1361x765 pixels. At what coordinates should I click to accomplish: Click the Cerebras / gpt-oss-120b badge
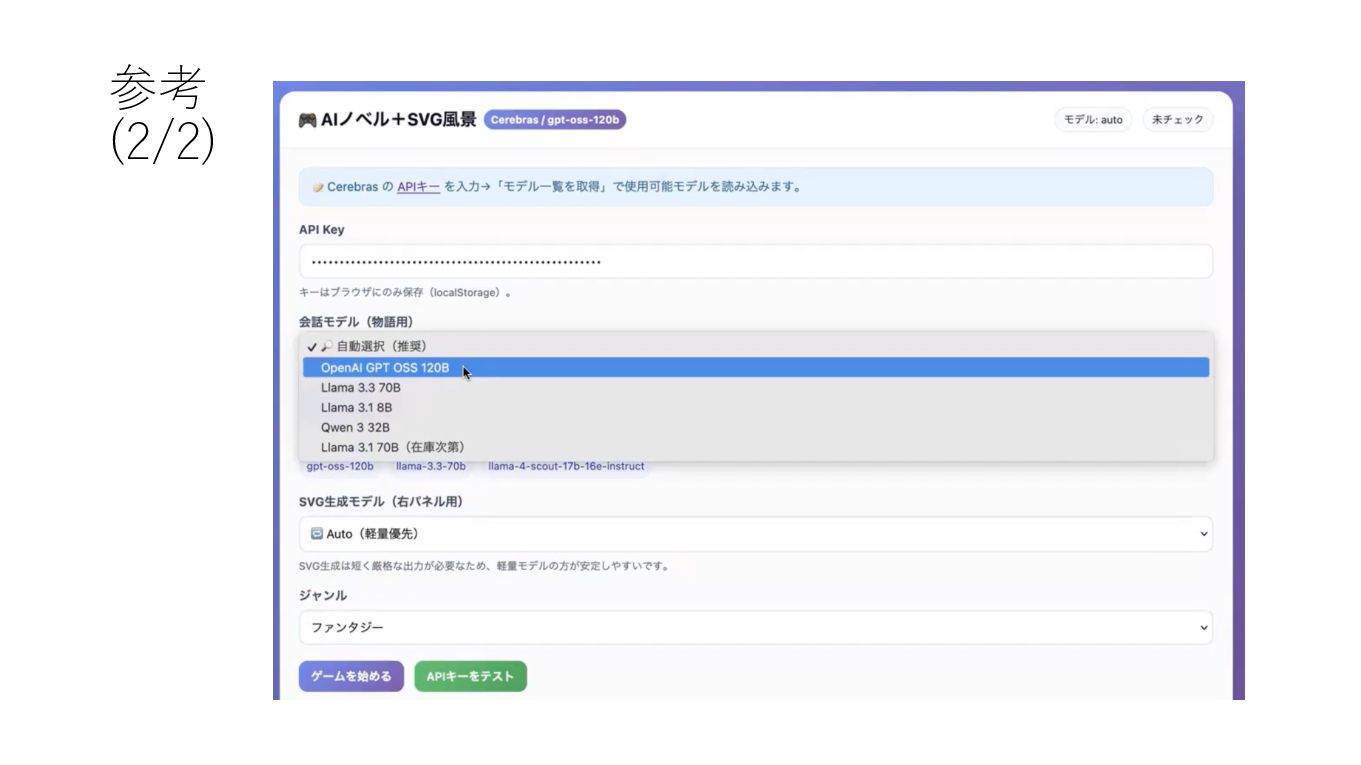coord(555,120)
